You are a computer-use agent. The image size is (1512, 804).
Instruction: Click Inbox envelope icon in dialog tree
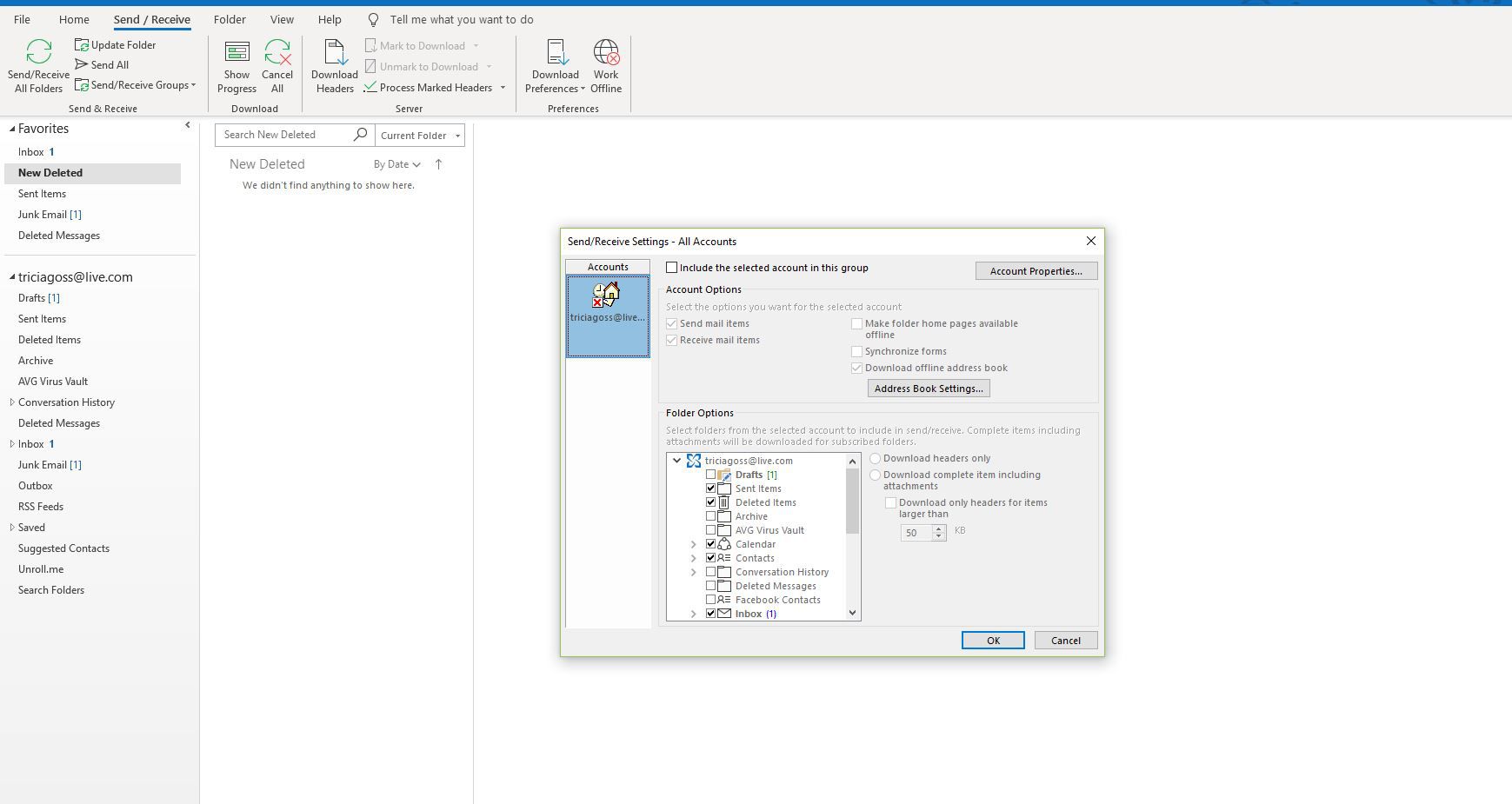click(x=723, y=614)
